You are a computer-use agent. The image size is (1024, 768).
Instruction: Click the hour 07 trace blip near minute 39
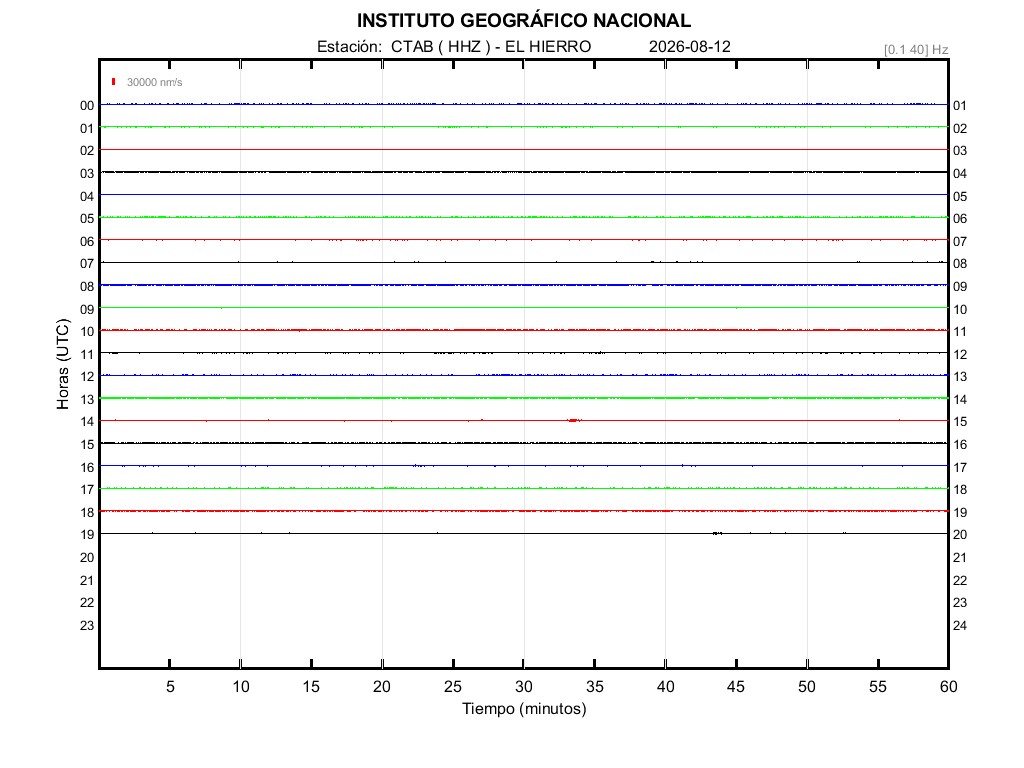click(x=654, y=262)
